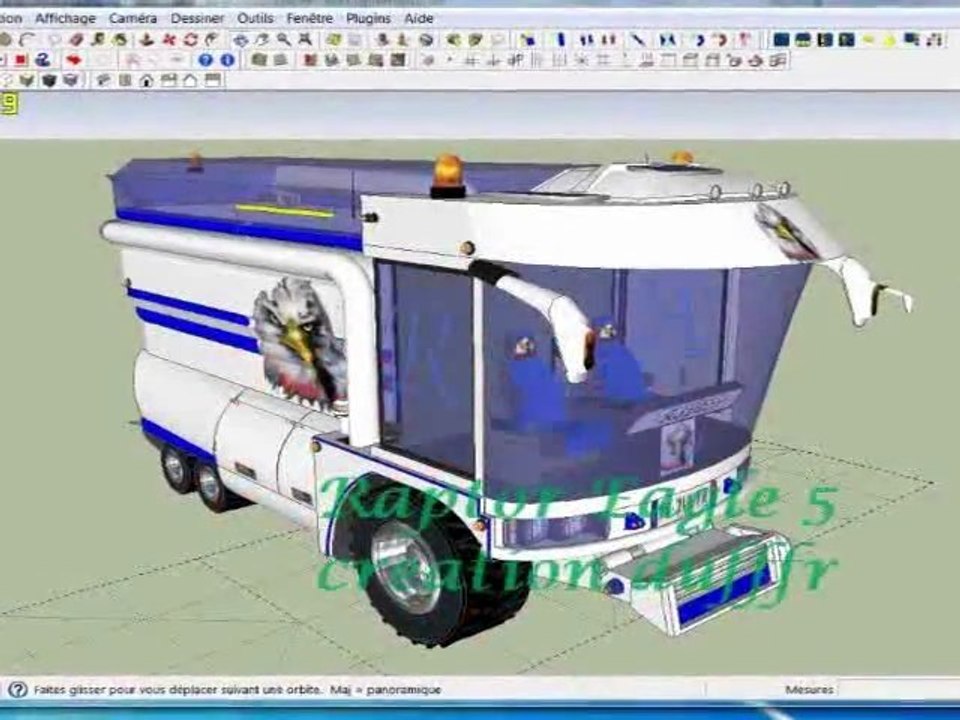This screenshot has width=960, height=720.
Task: Click the Zoom Extents icon
Action: pos(305,40)
